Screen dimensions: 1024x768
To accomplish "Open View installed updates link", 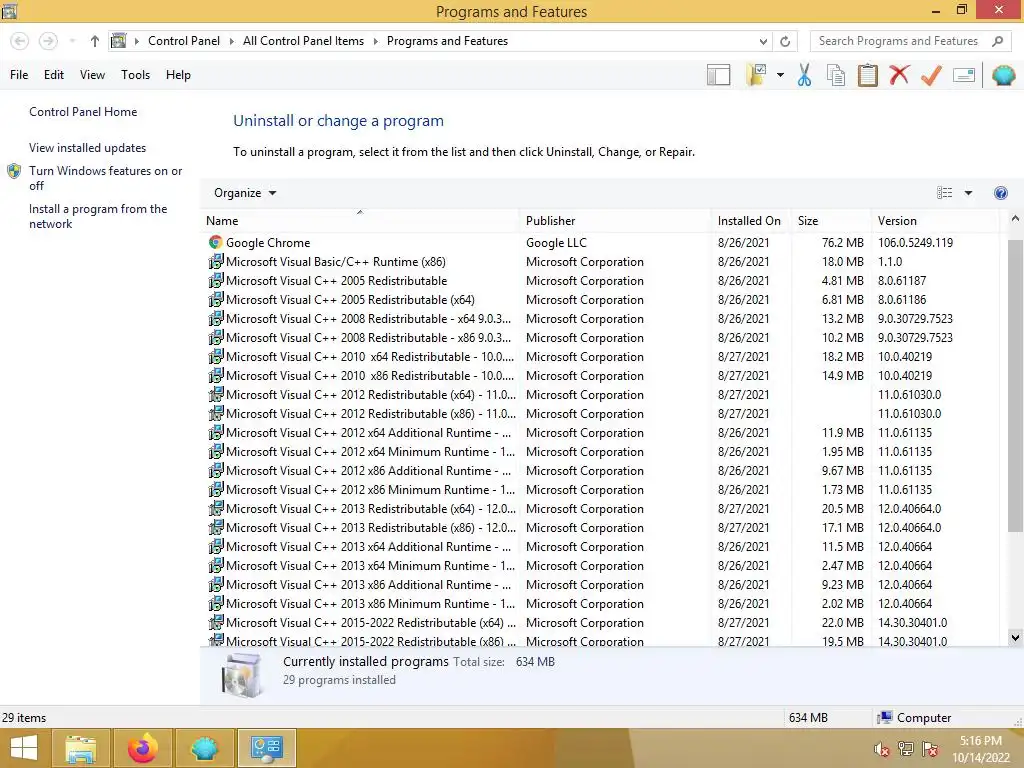I will [x=88, y=148].
